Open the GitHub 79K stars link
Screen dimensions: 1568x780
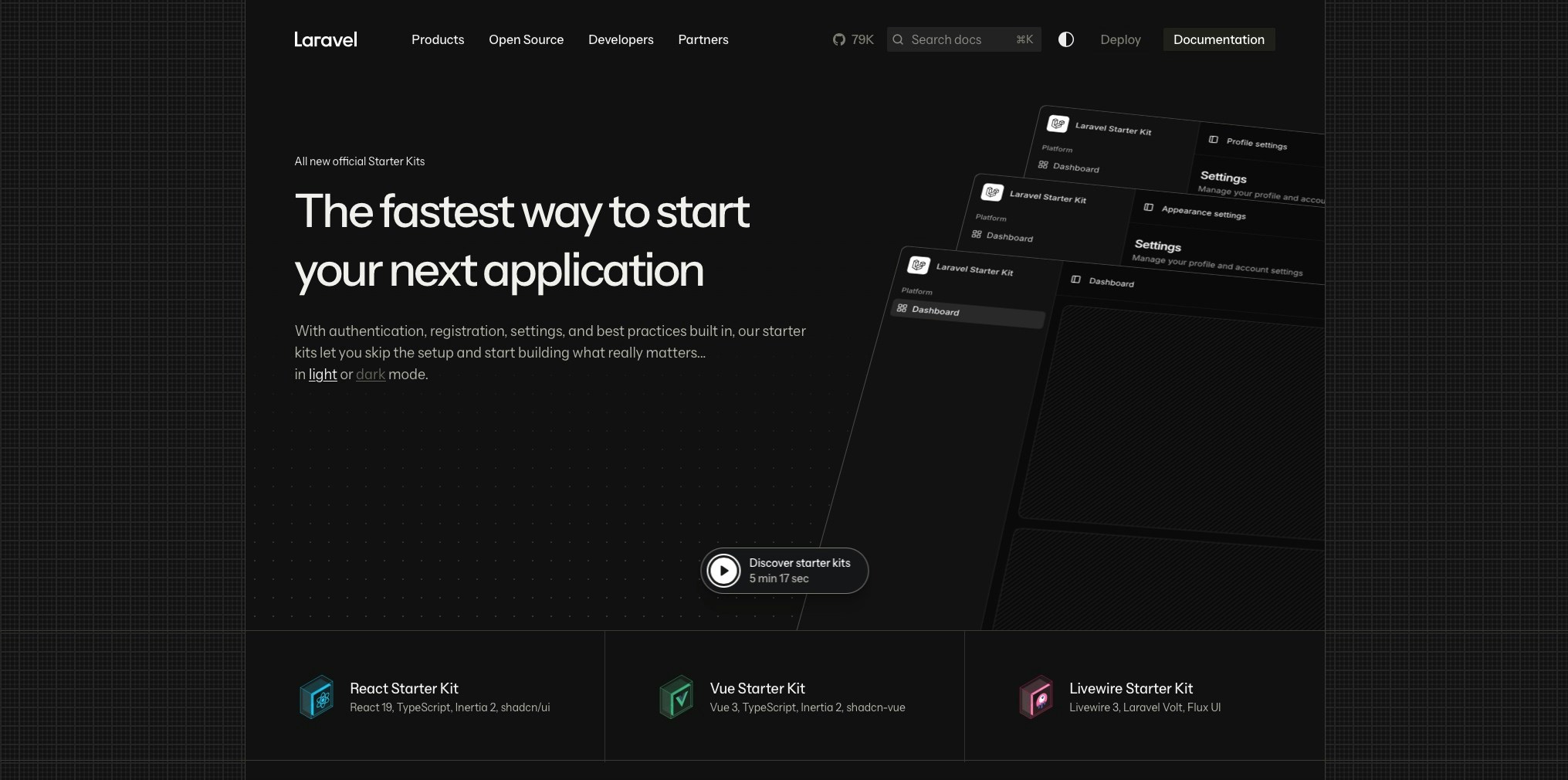853,39
